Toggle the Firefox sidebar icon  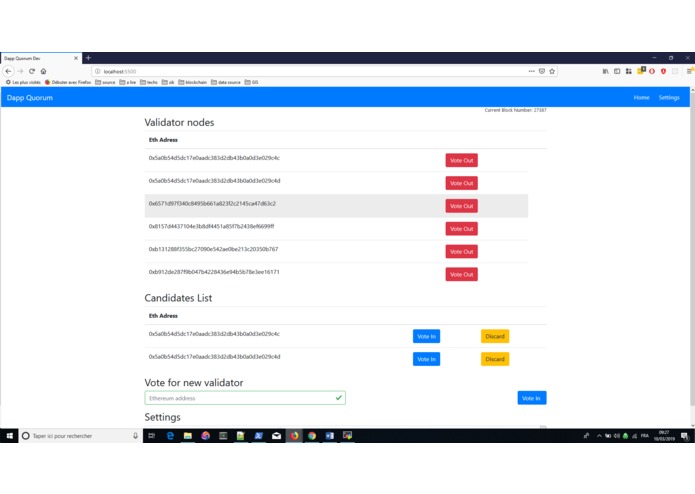coord(617,71)
